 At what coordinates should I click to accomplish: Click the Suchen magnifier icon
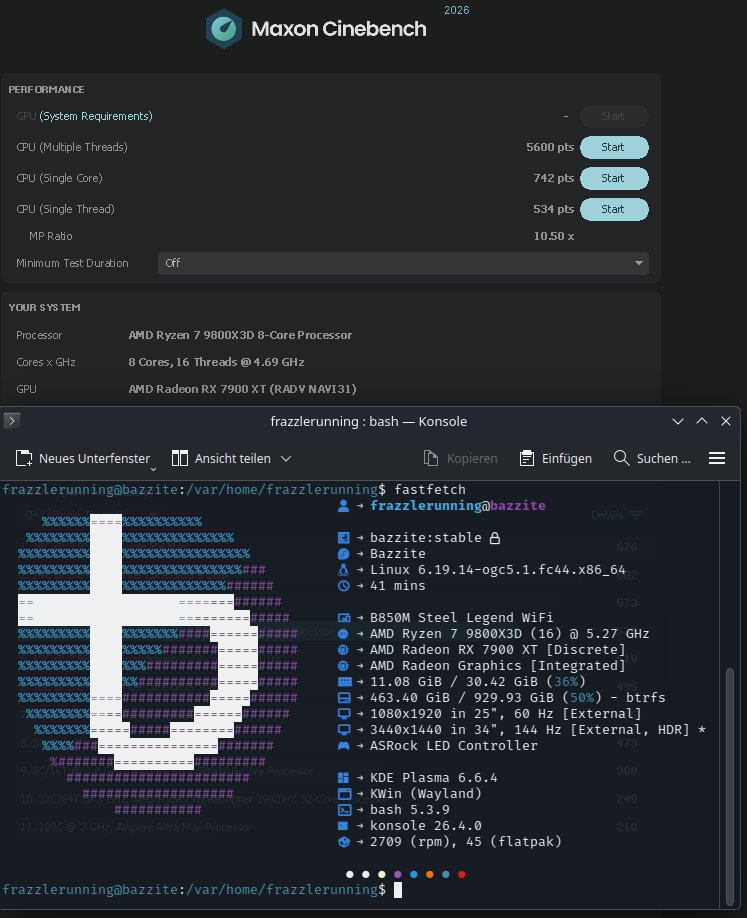point(621,458)
